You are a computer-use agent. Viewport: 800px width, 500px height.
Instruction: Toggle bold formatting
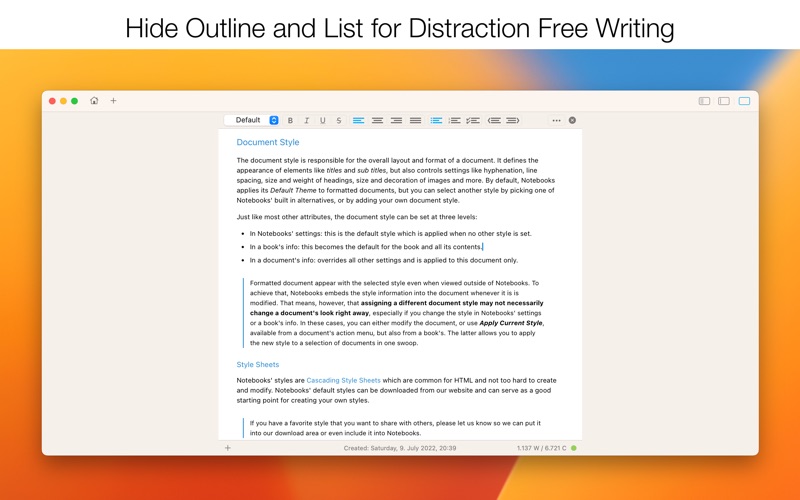290,120
